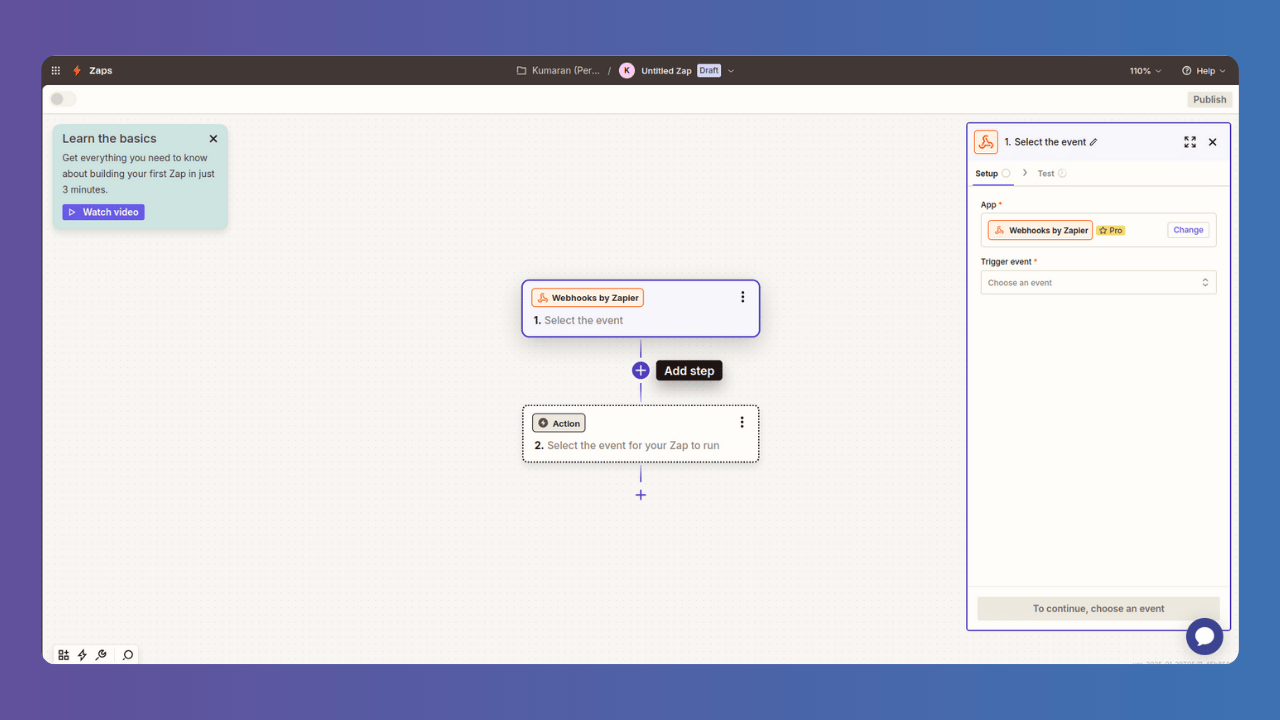Viewport: 1280px width, 720px height.
Task: Open the apps grid menu icon
Action: click(56, 71)
